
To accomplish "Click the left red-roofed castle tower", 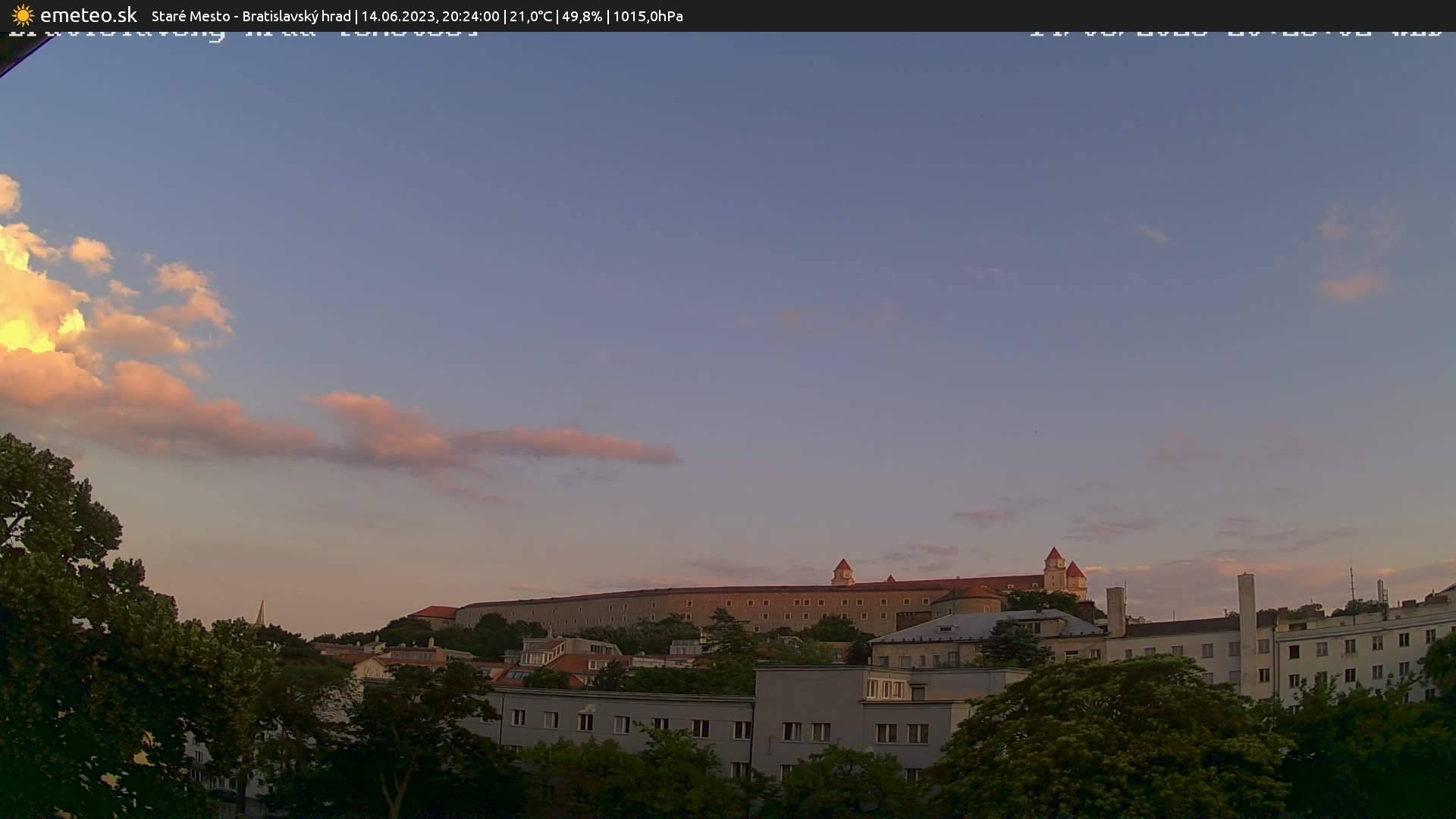I will [843, 573].
